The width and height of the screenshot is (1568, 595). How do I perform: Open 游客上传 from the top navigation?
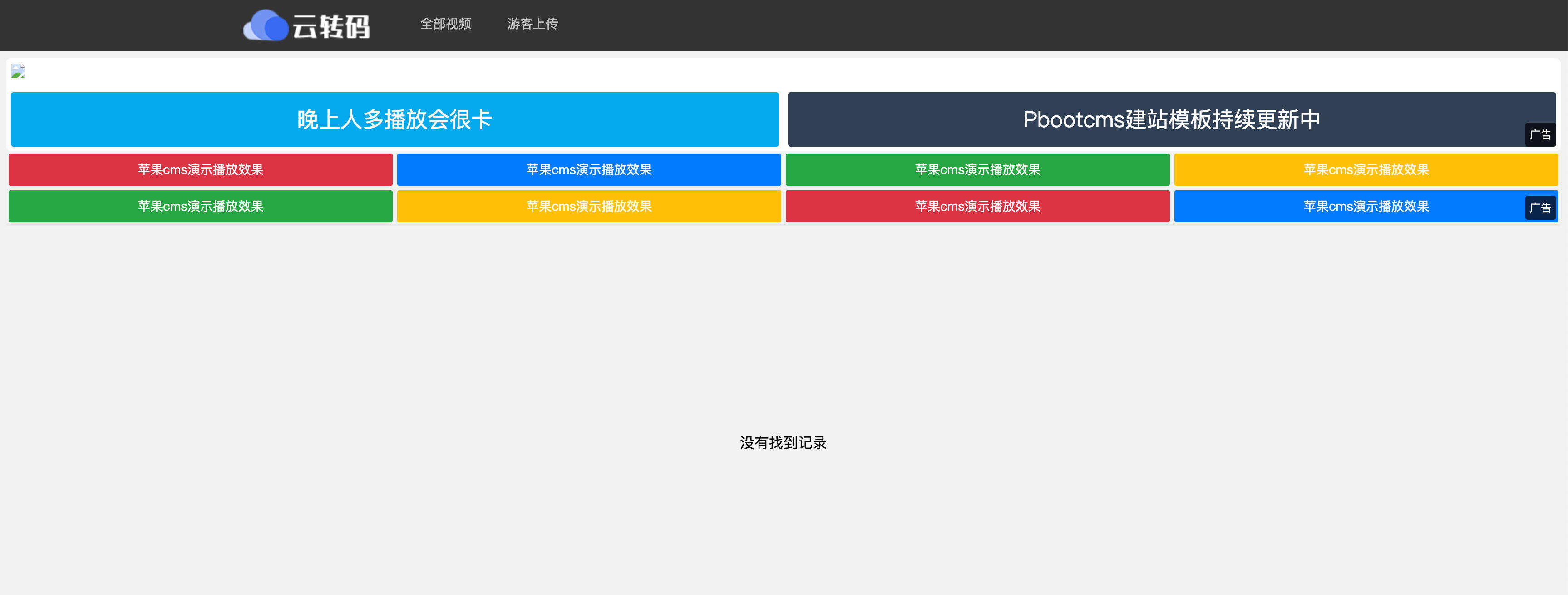[x=534, y=24]
